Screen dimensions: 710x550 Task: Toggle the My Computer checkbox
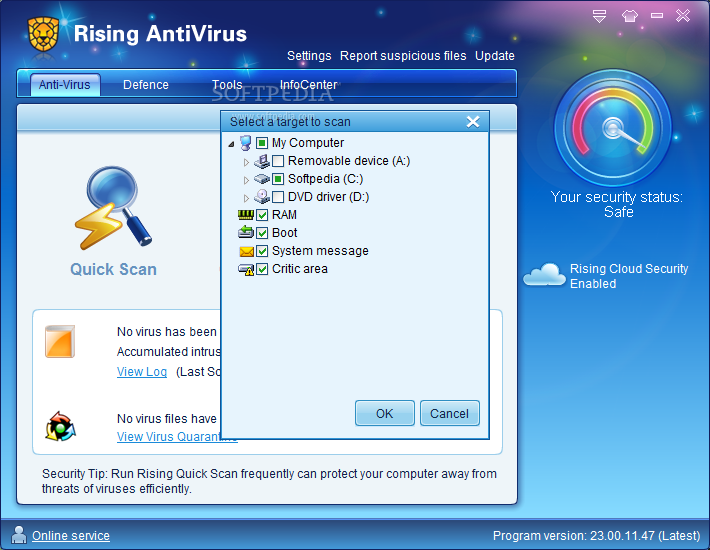tap(262, 143)
